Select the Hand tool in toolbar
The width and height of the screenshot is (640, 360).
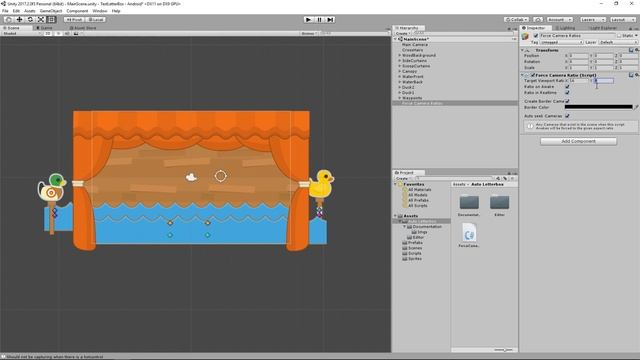(x=8, y=20)
